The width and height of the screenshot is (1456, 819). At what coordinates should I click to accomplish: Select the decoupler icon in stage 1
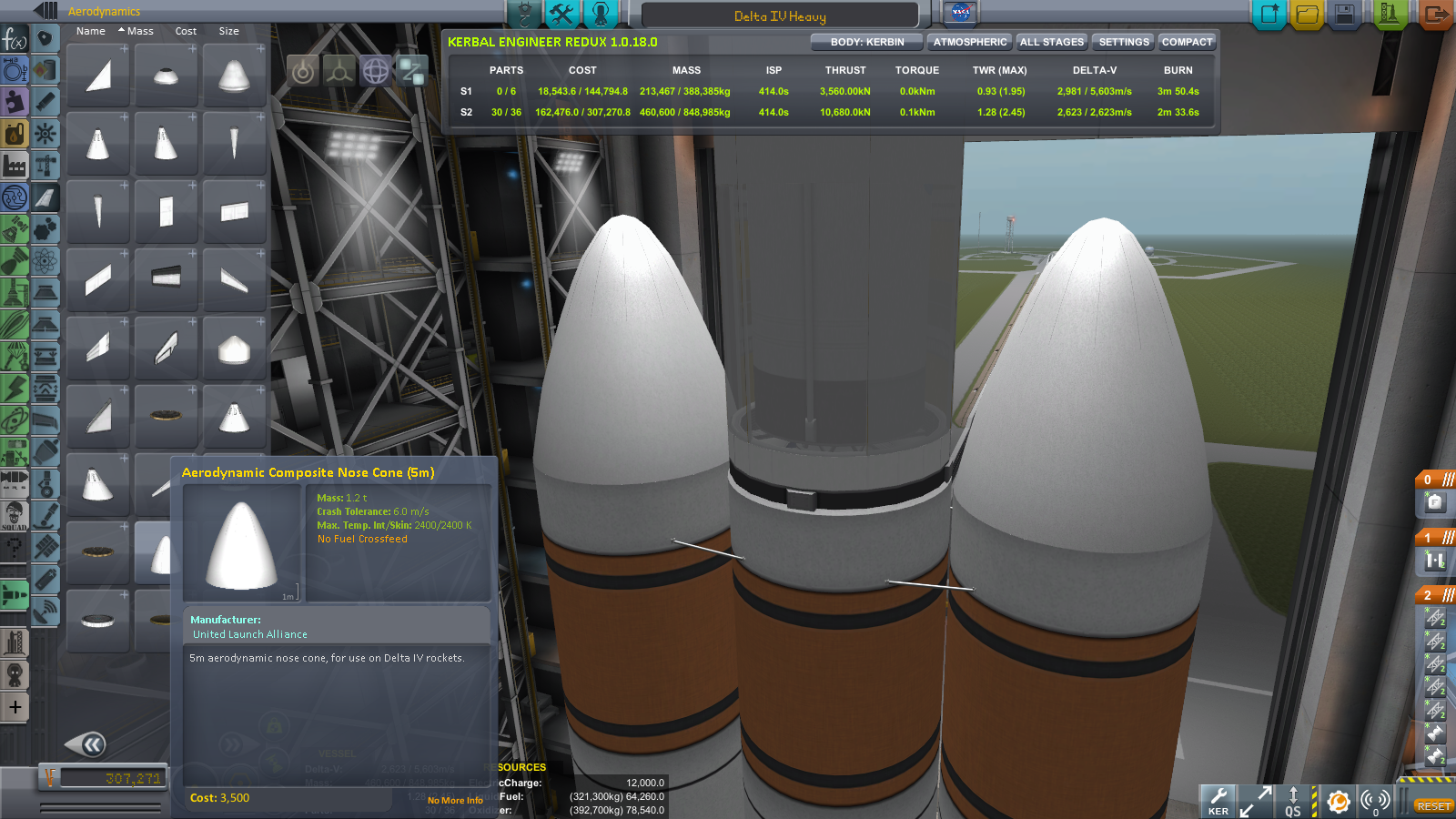pyautogui.click(x=1435, y=561)
